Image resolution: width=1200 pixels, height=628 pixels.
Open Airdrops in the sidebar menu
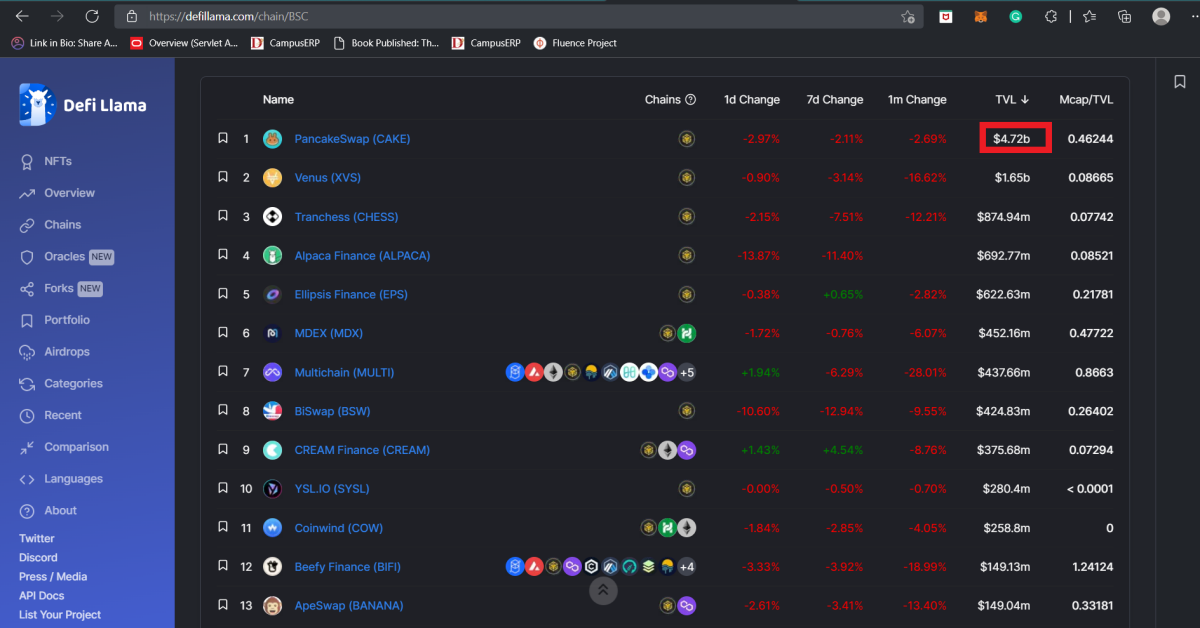(x=66, y=352)
